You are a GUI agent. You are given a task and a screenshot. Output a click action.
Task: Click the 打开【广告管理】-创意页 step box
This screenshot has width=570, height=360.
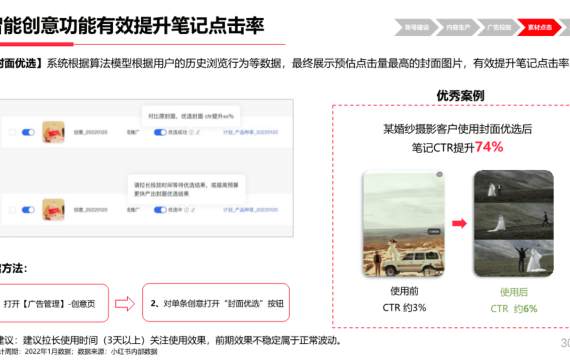point(54,303)
